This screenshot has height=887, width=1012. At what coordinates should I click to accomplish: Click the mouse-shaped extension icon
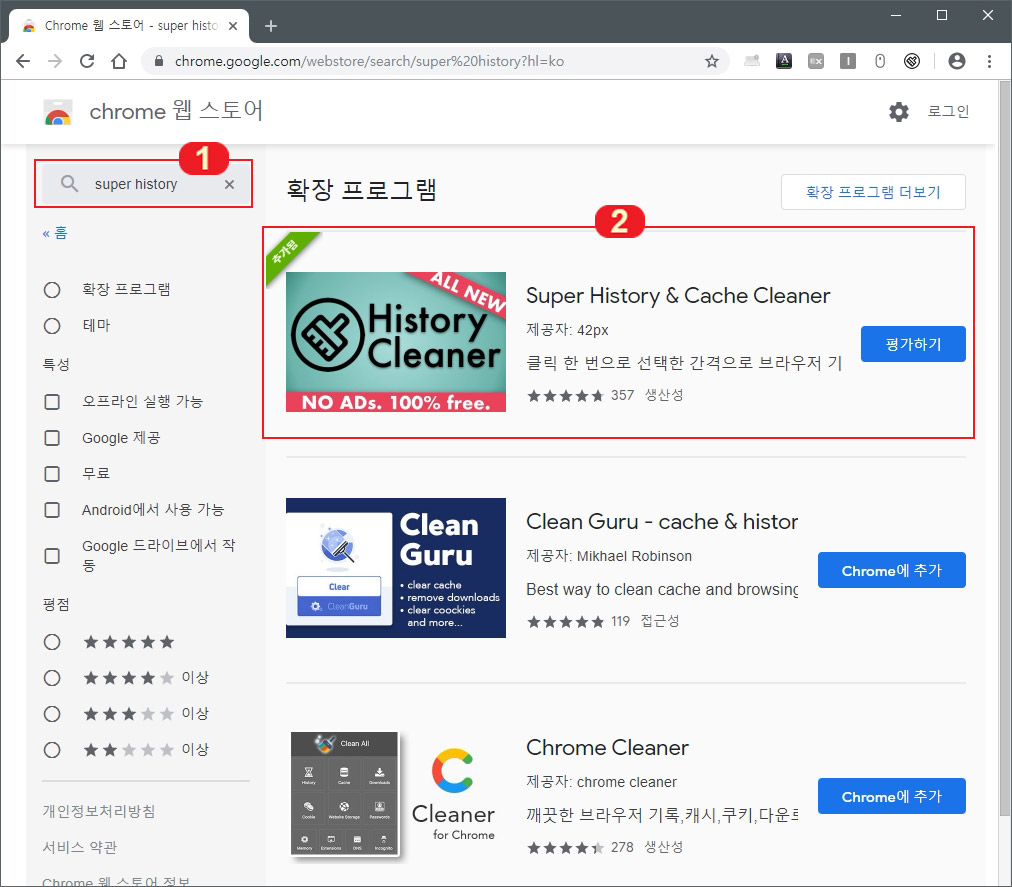coord(880,61)
